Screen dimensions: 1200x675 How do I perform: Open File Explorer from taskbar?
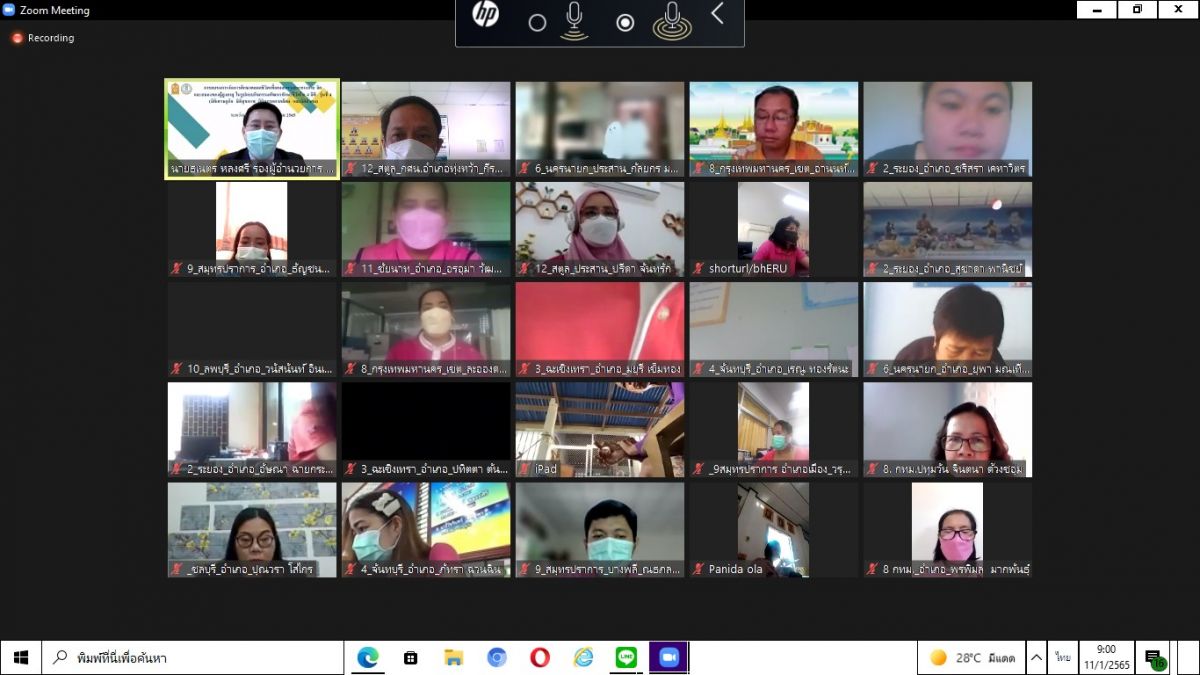(x=453, y=657)
